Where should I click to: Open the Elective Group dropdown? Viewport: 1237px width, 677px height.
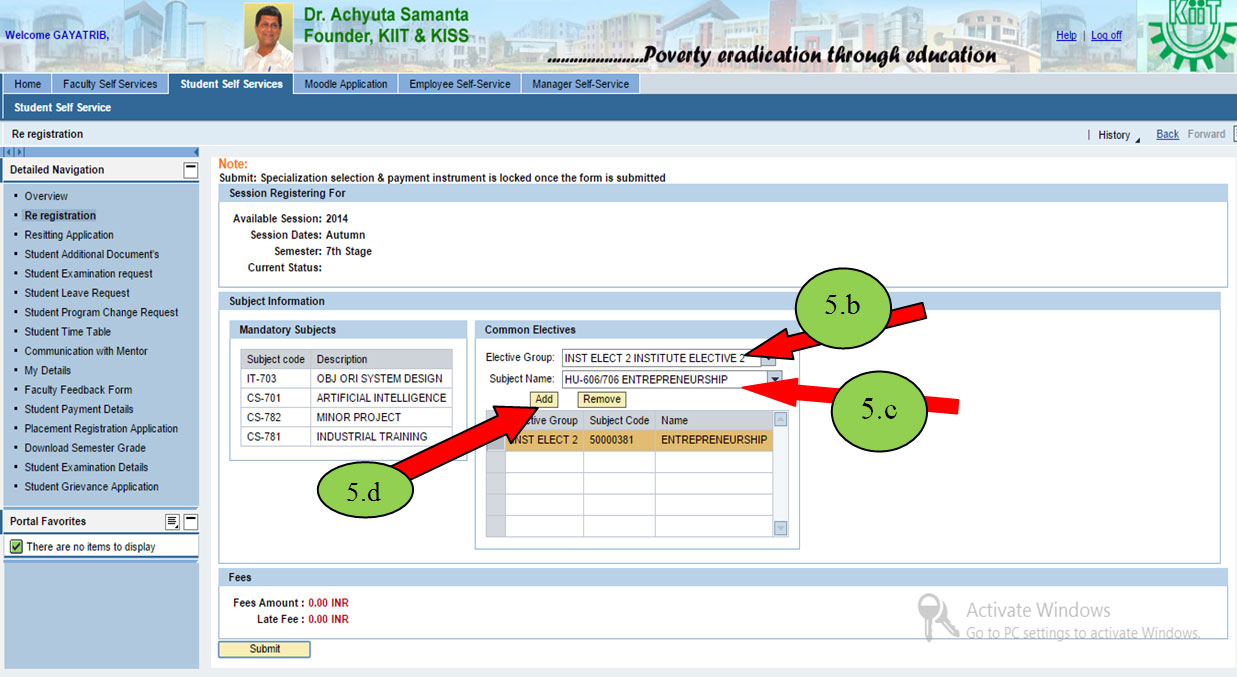pos(769,358)
